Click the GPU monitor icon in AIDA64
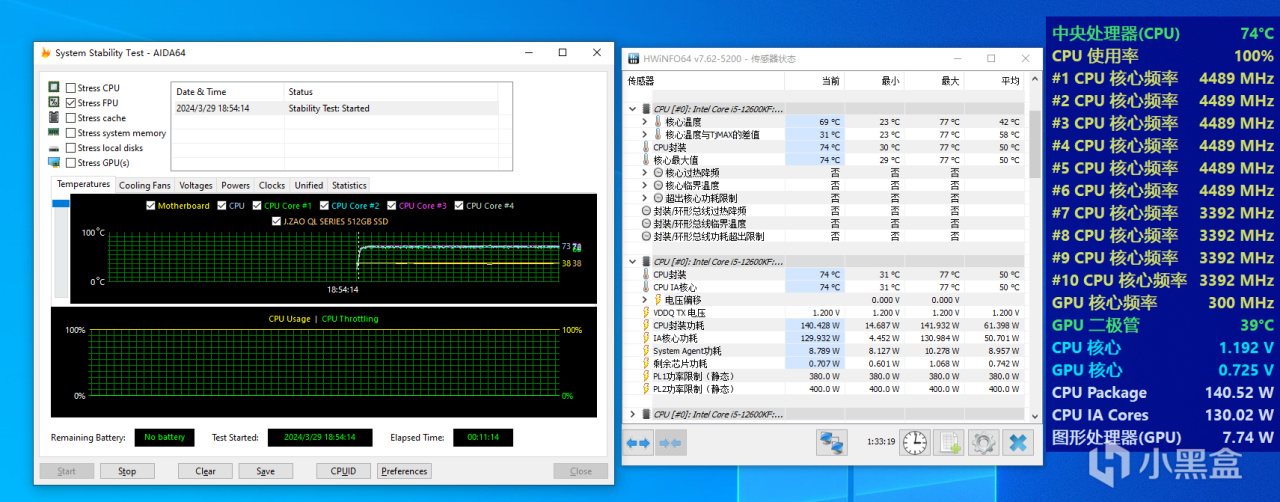This screenshot has height=502, width=1280. click(54, 163)
